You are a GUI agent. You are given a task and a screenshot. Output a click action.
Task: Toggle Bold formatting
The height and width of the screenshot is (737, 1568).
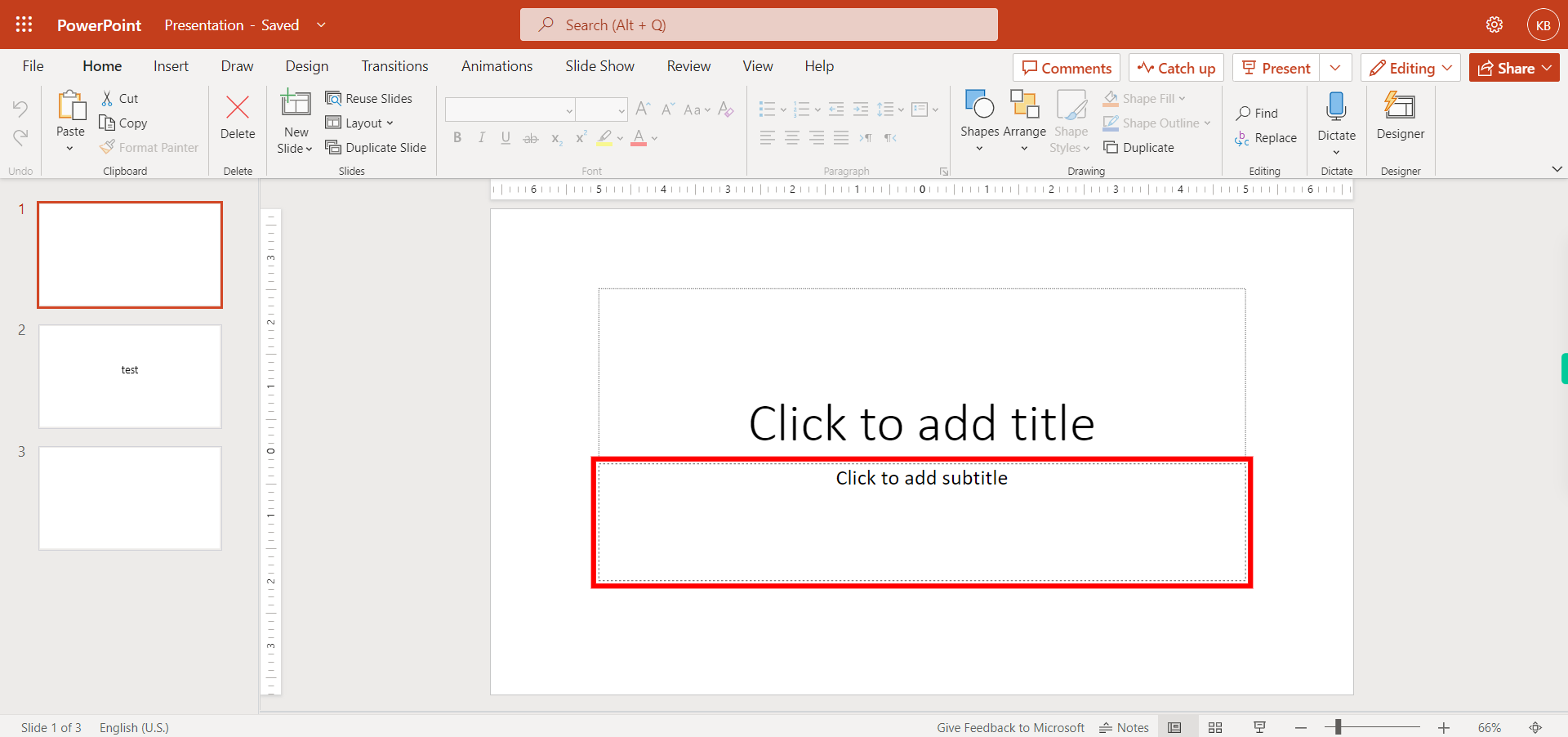coord(457,138)
